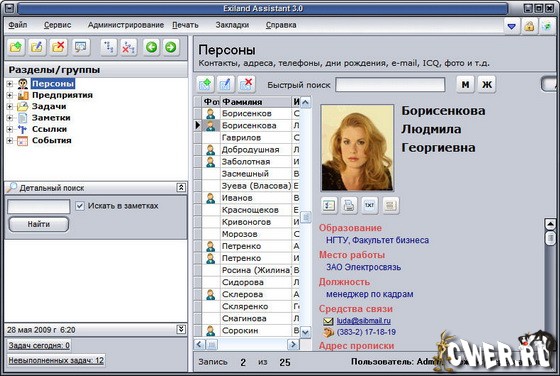Click the Задач сегодня: 0 link
The width and height of the screenshot is (560, 376).
click(x=39, y=345)
